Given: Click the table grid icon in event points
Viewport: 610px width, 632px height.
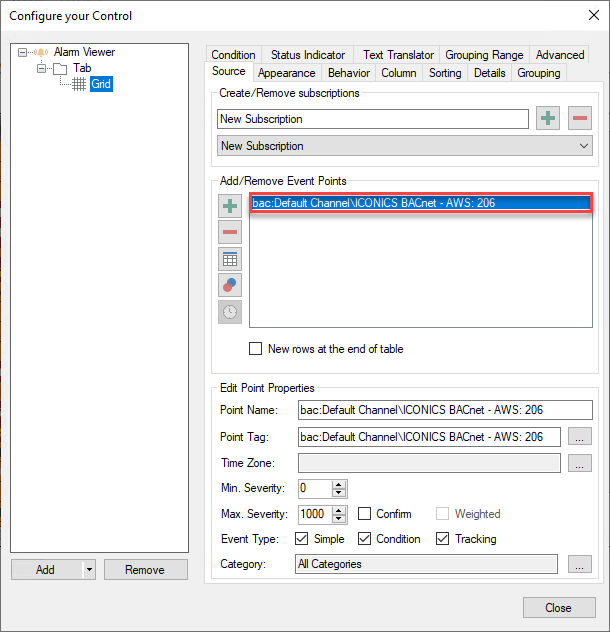Looking at the screenshot, I should click(x=230, y=259).
